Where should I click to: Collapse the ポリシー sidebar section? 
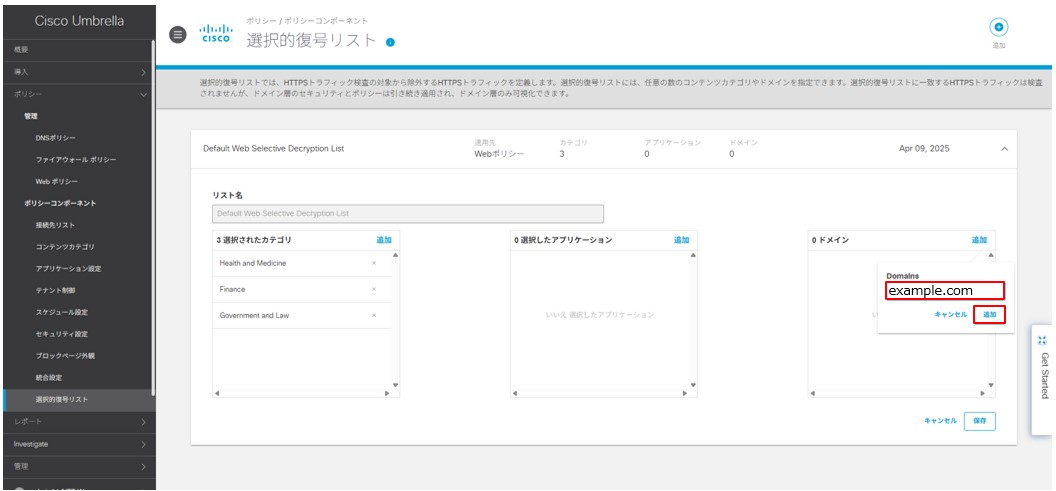pyautogui.click(x=77, y=94)
